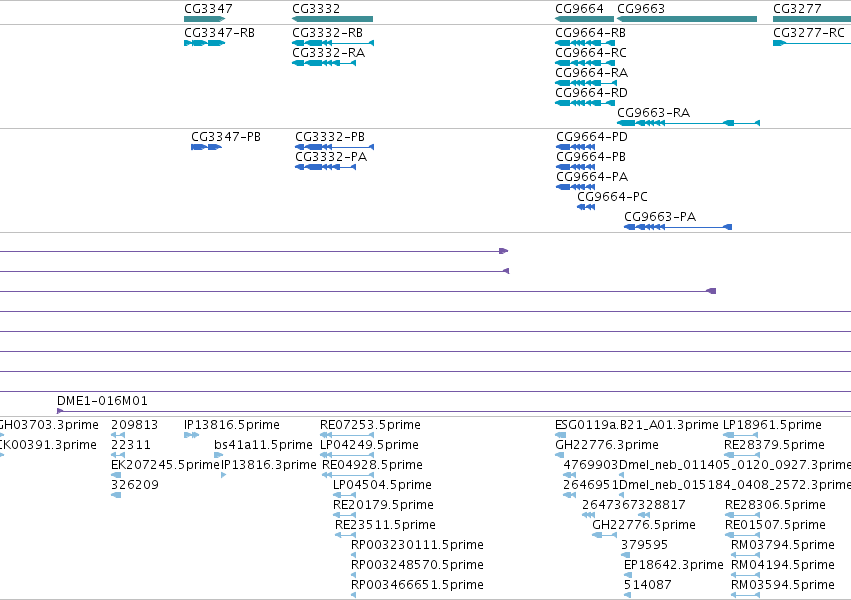The width and height of the screenshot is (851, 600).
Task: Click EST RP003230111.5prime
Action: pos(417,545)
